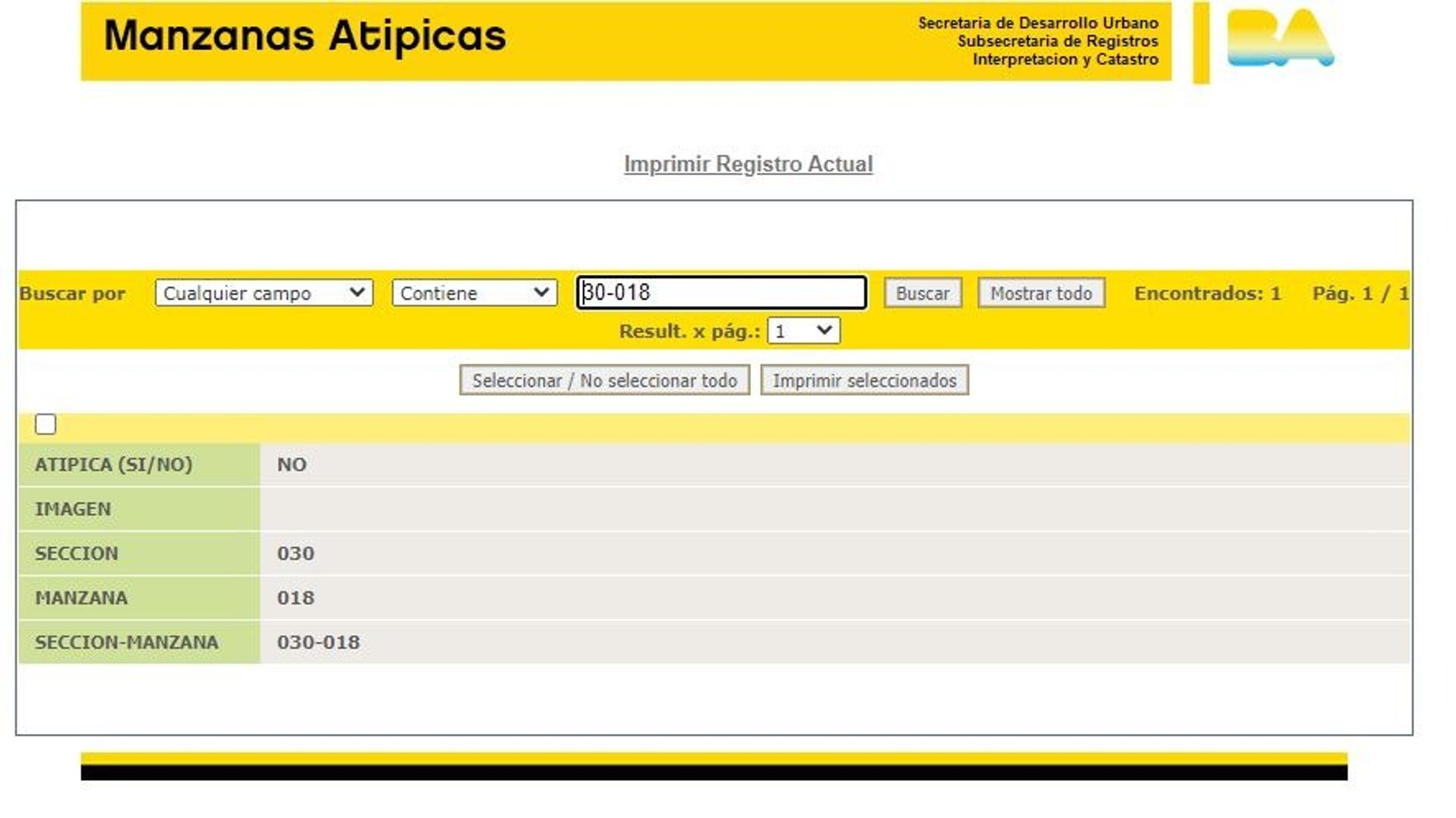
Task: Open the Result. x pág. dropdown
Action: pos(803,331)
